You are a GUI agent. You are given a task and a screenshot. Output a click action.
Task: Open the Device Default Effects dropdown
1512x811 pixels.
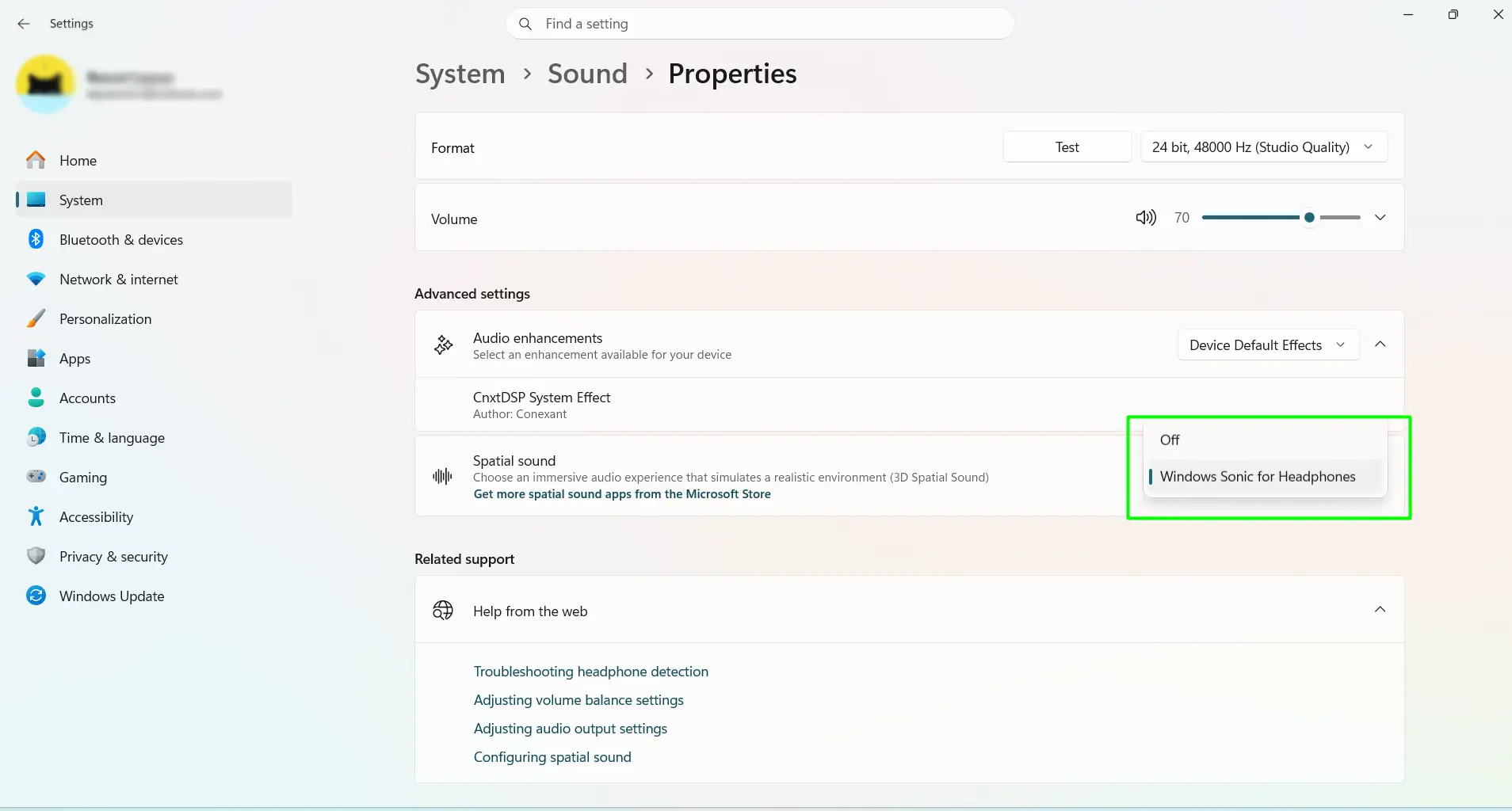click(1269, 345)
